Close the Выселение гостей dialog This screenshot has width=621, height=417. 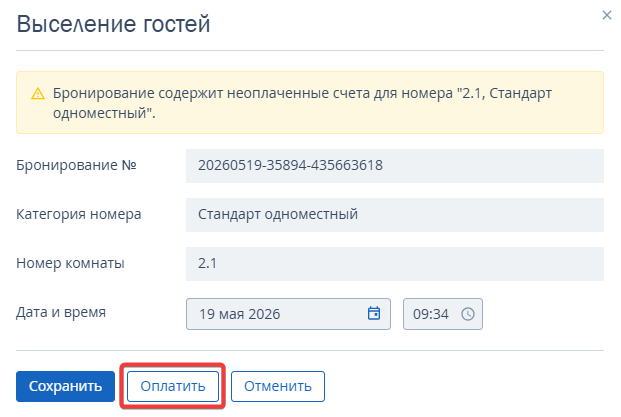click(x=606, y=15)
